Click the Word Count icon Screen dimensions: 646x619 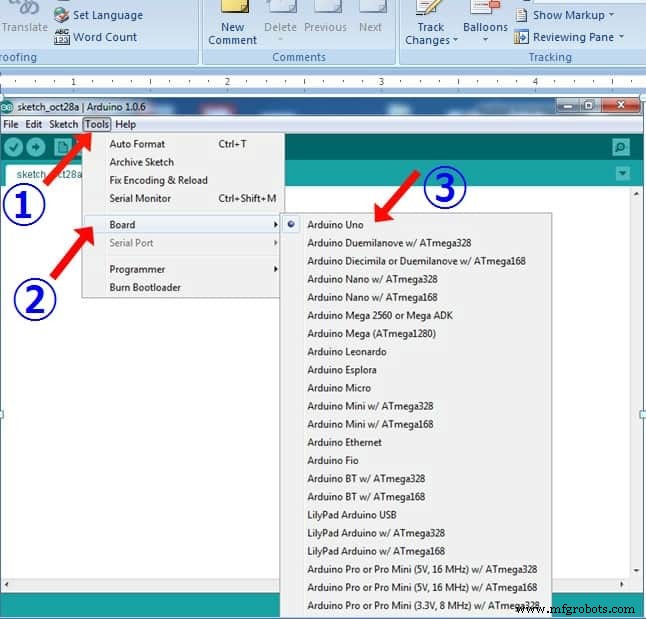[x=61, y=37]
